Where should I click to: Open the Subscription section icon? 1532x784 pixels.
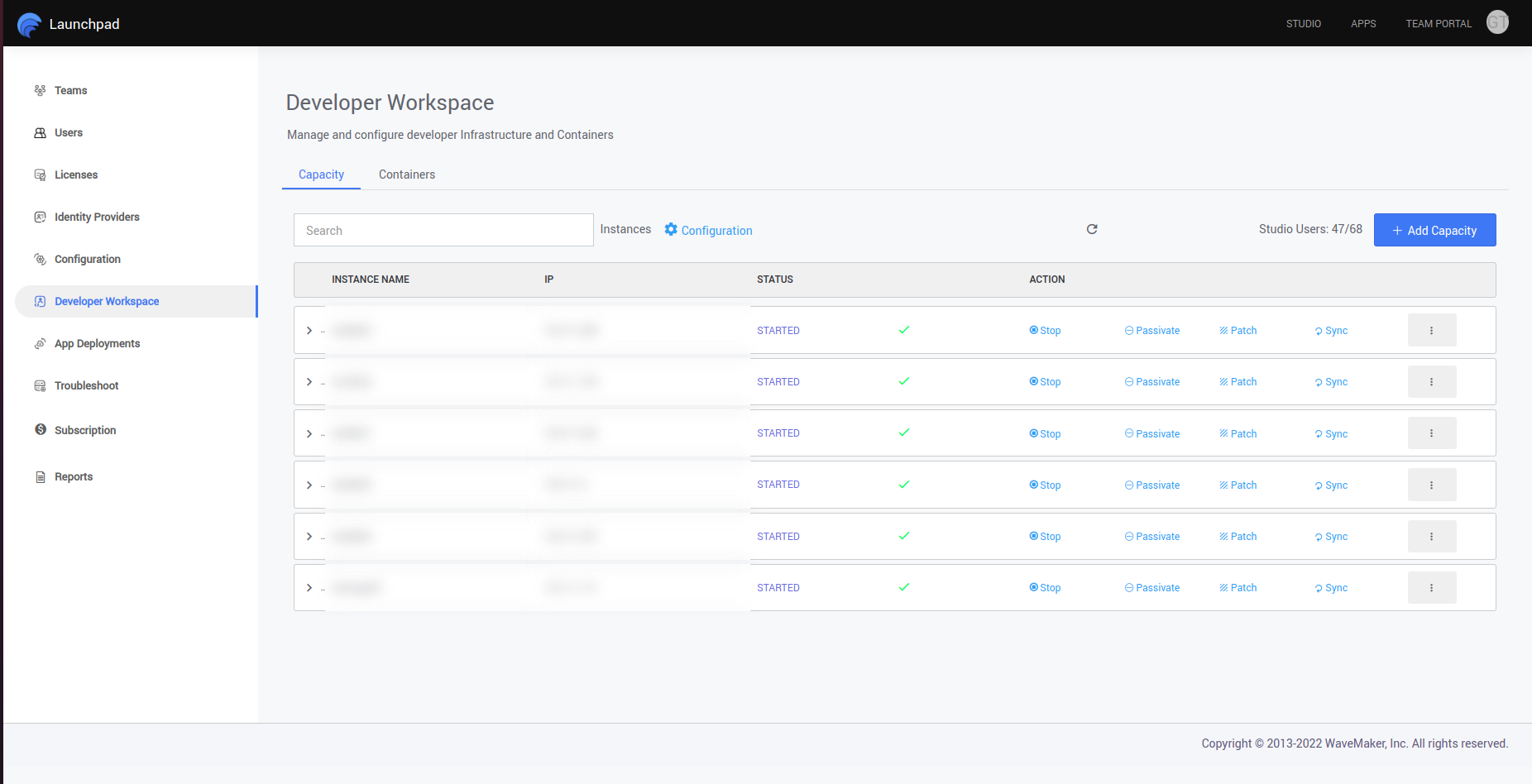tap(40, 429)
